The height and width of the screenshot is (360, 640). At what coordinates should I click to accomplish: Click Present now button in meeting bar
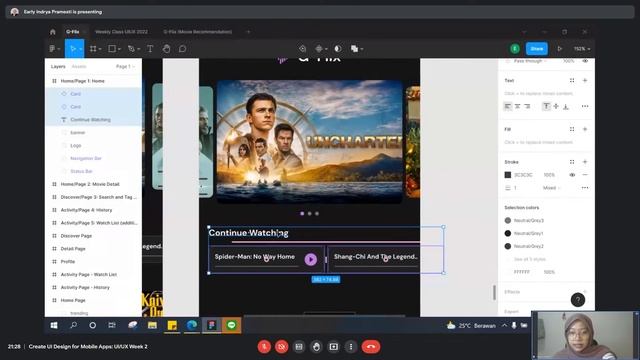333,347
